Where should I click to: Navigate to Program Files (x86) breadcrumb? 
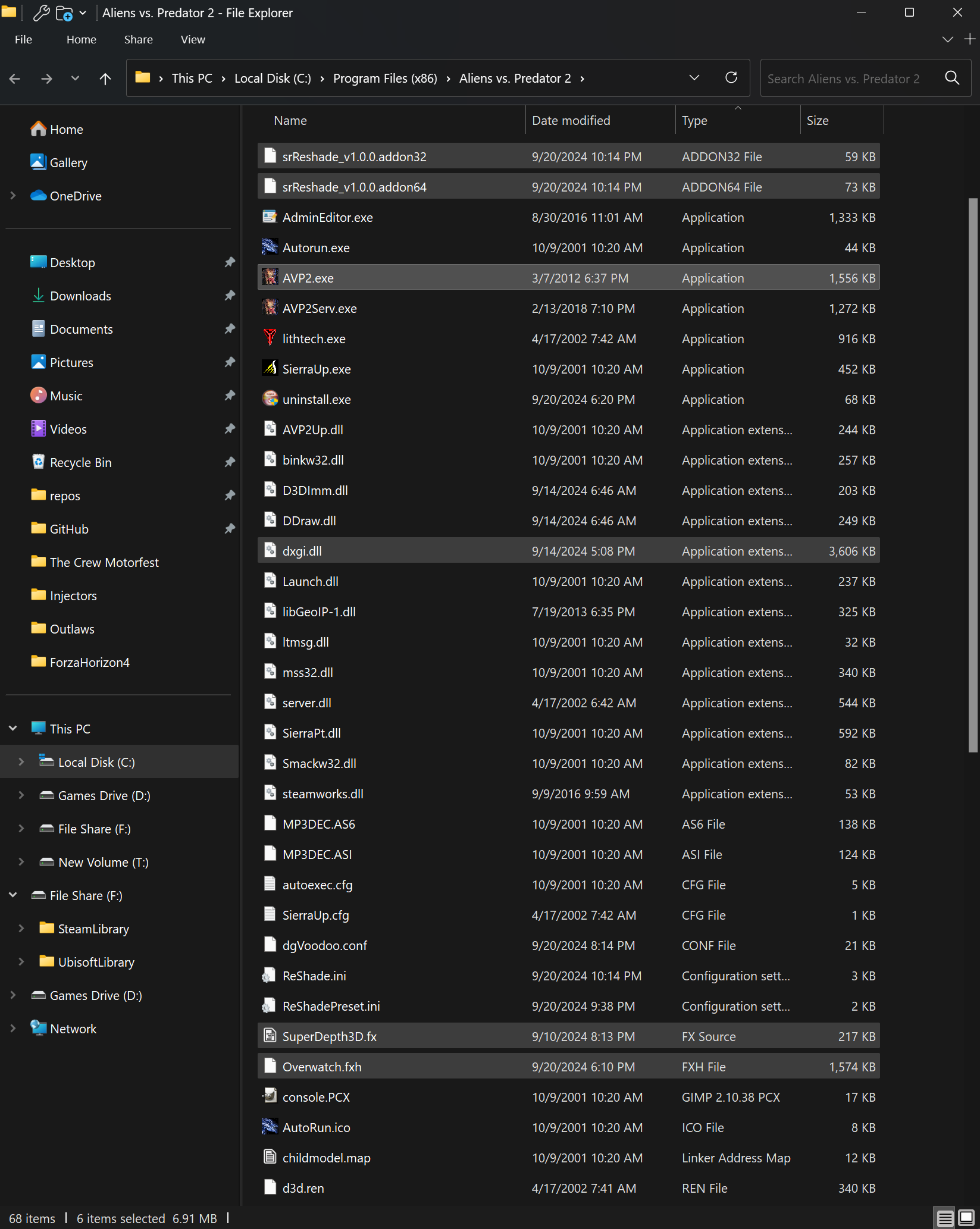(385, 79)
